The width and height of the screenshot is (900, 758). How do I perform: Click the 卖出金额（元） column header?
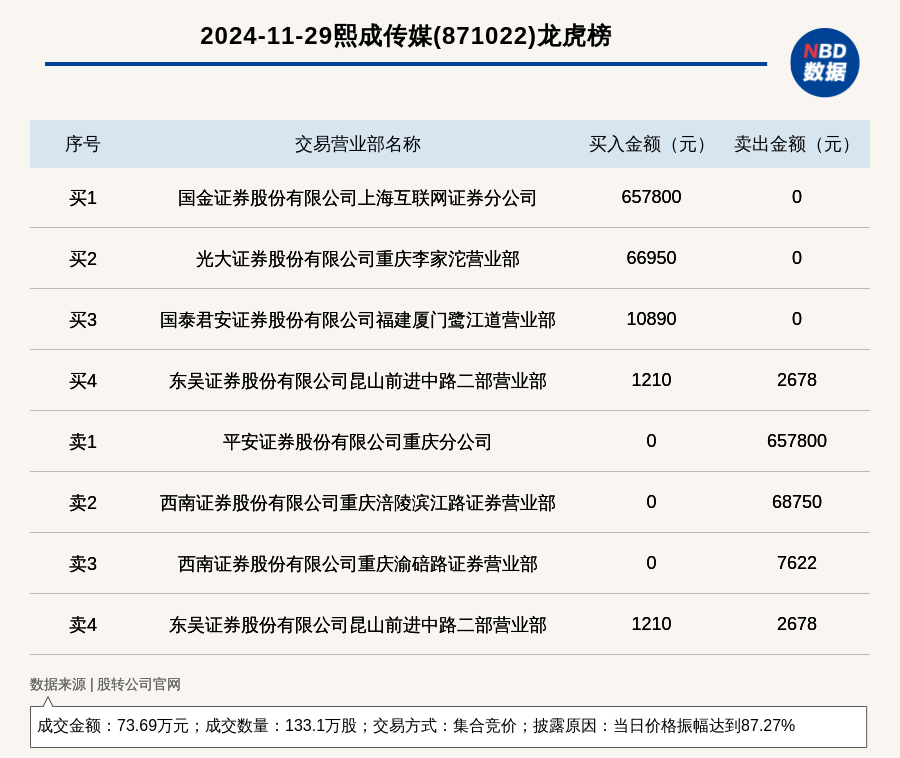(x=796, y=144)
